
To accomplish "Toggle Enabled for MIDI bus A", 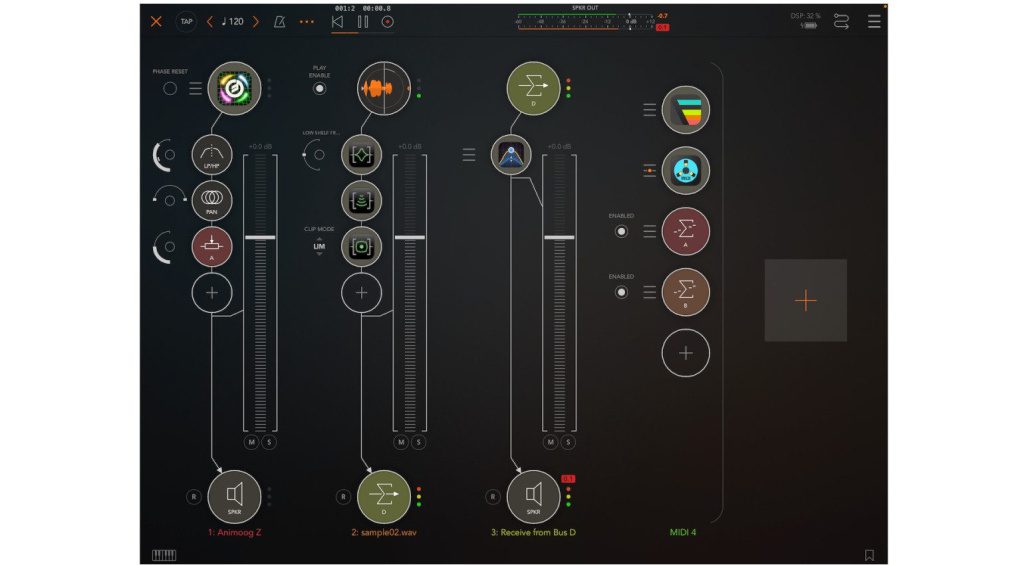I will (x=621, y=231).
